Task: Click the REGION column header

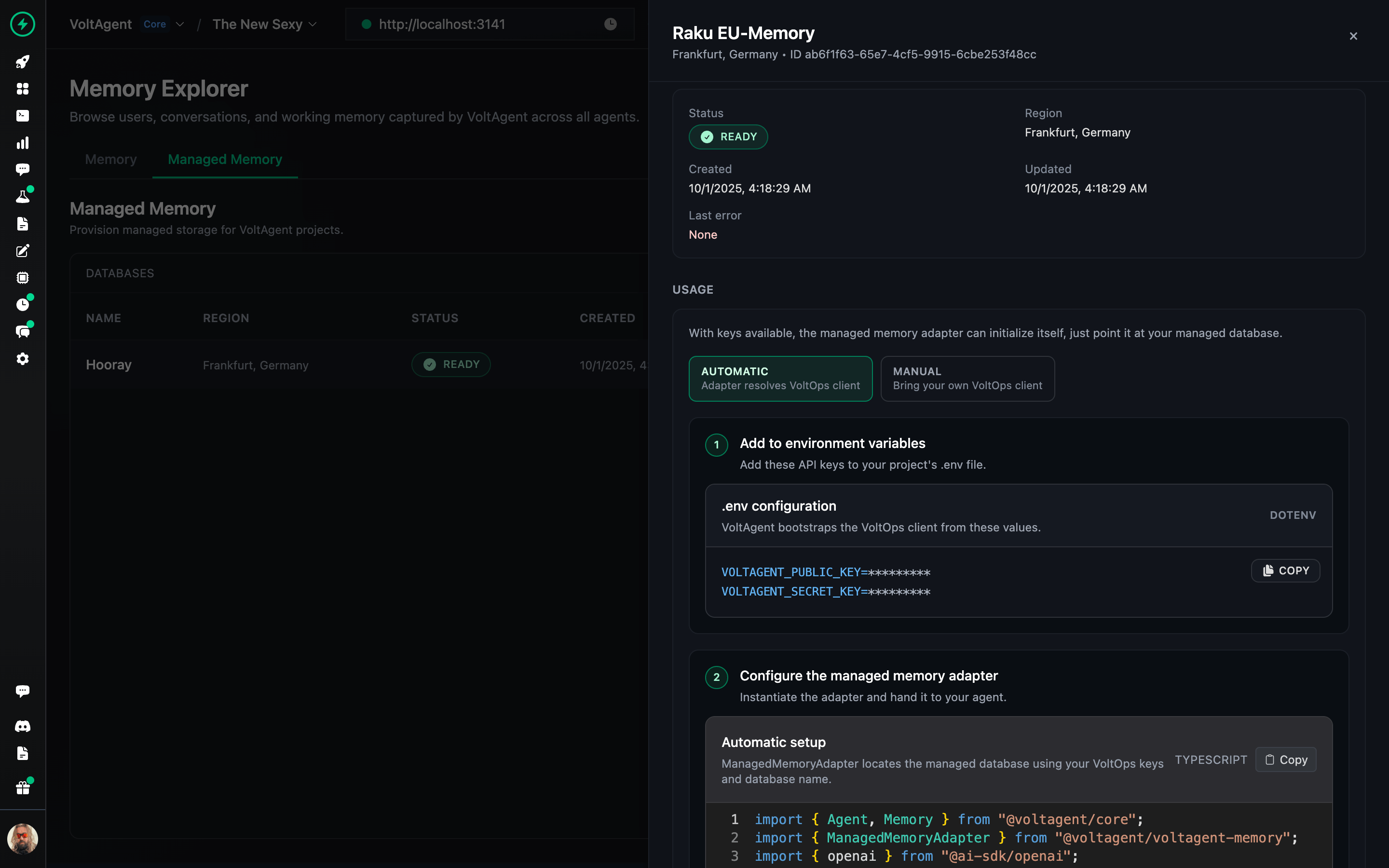Action: pyautogui.click(x=226, y=318)
